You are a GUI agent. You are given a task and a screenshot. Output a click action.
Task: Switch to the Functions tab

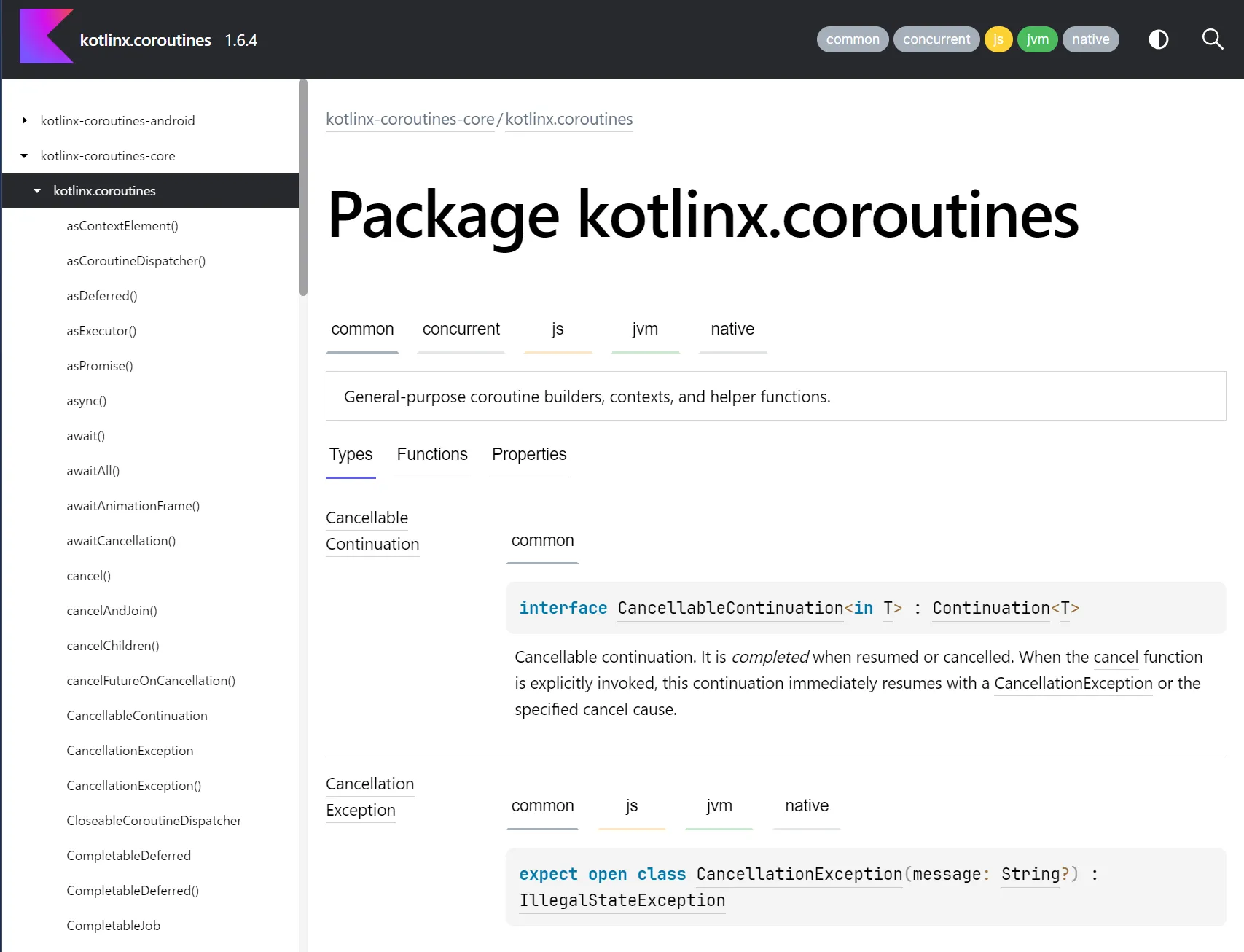(x=432, y=455)
